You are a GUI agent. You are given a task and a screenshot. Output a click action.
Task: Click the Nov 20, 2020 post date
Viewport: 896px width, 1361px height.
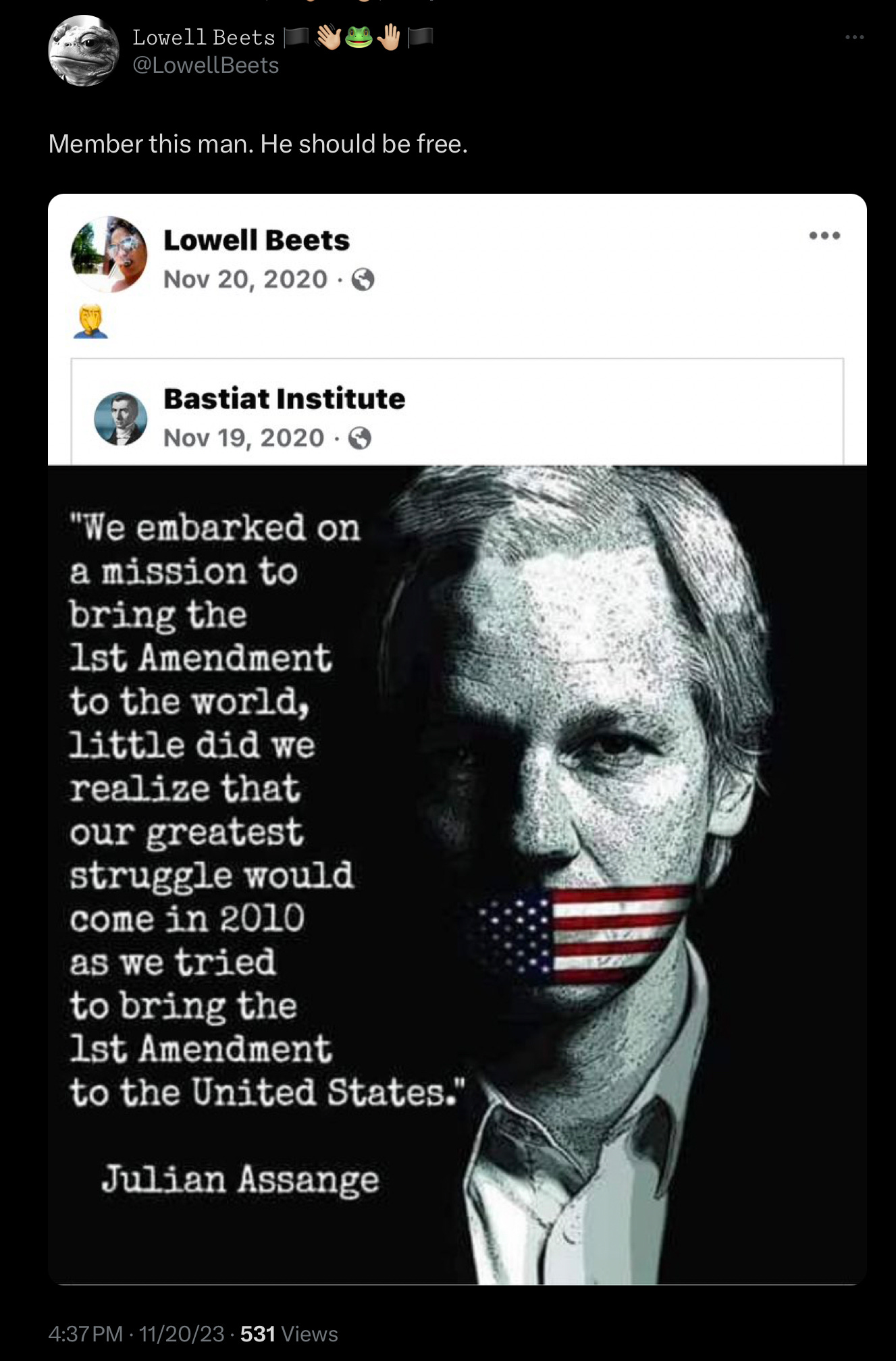pos(246,279)
